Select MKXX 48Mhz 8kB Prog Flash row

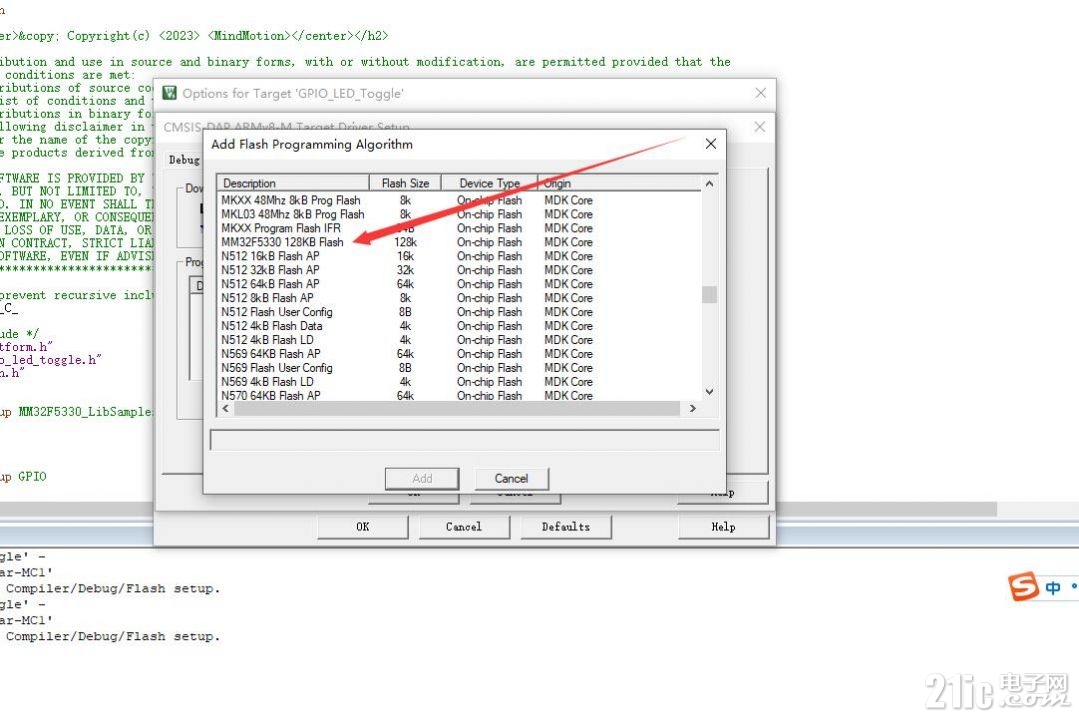pyautogui.click(x=460, y=200)
